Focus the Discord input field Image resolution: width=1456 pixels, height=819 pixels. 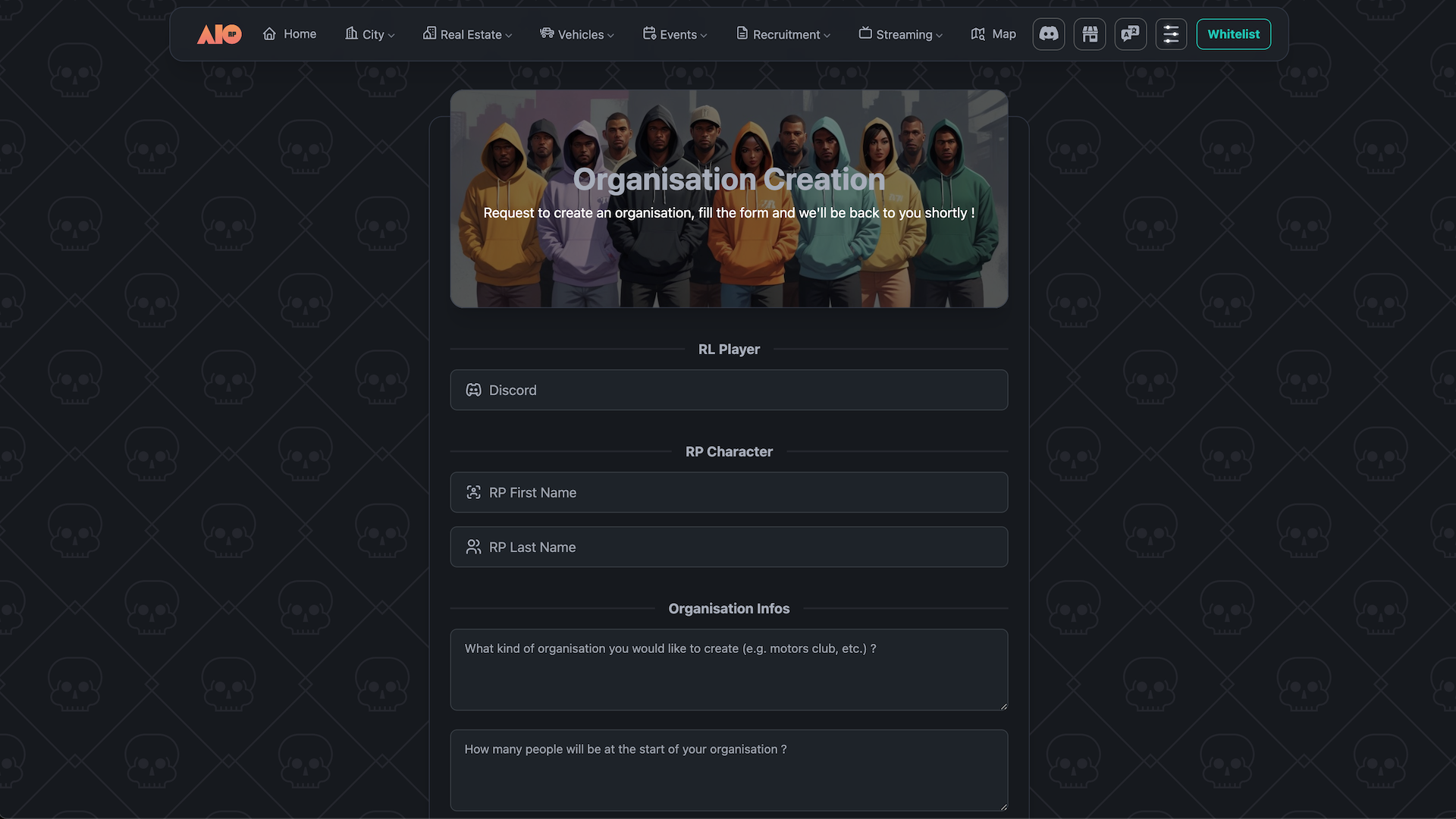729,390
